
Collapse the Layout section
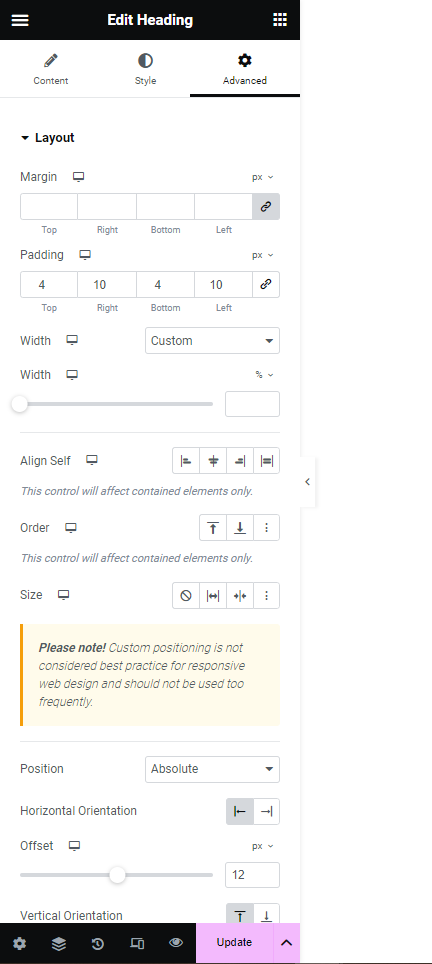tap(47, 138)
